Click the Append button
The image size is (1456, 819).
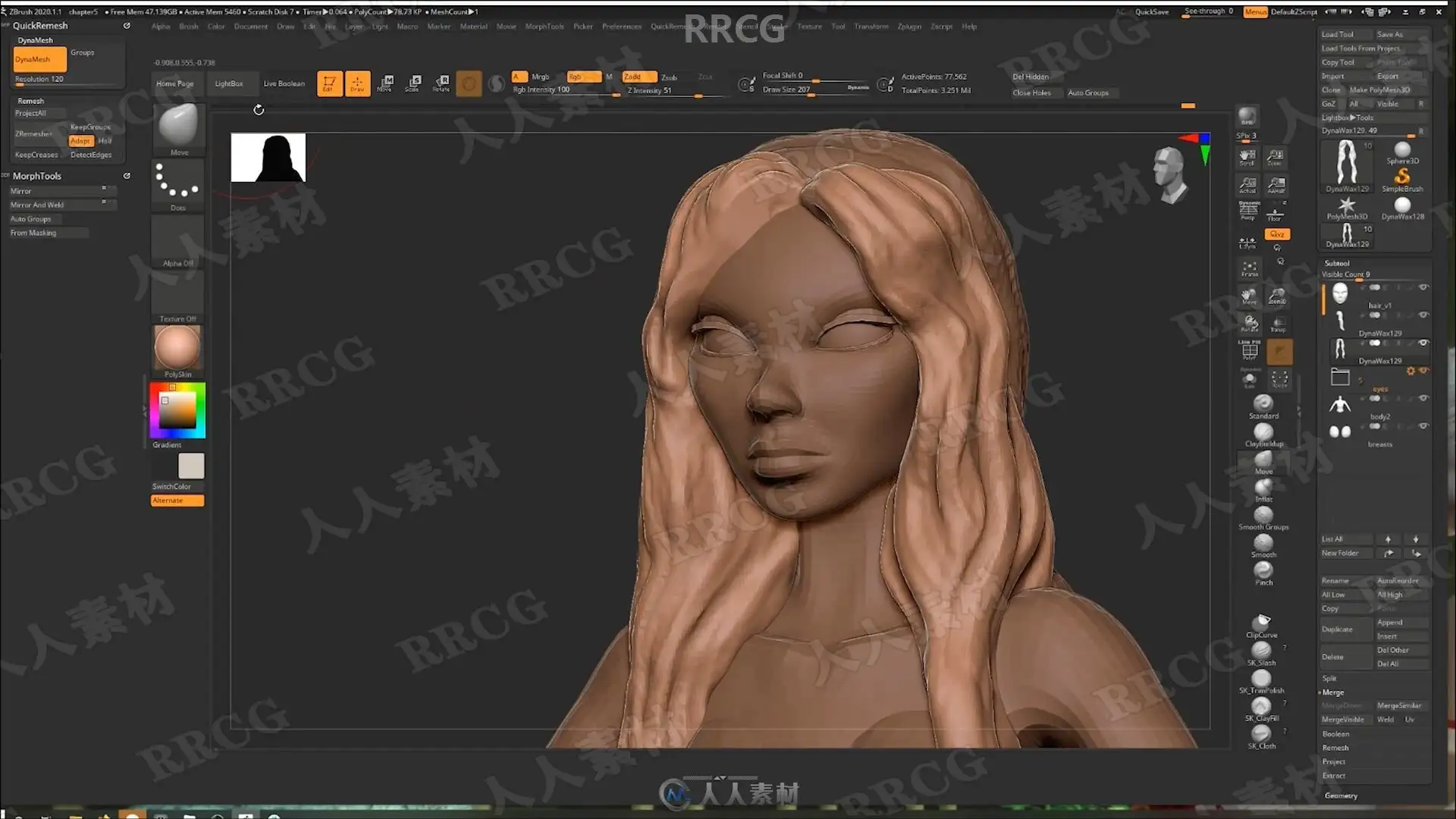point(1400,623)
